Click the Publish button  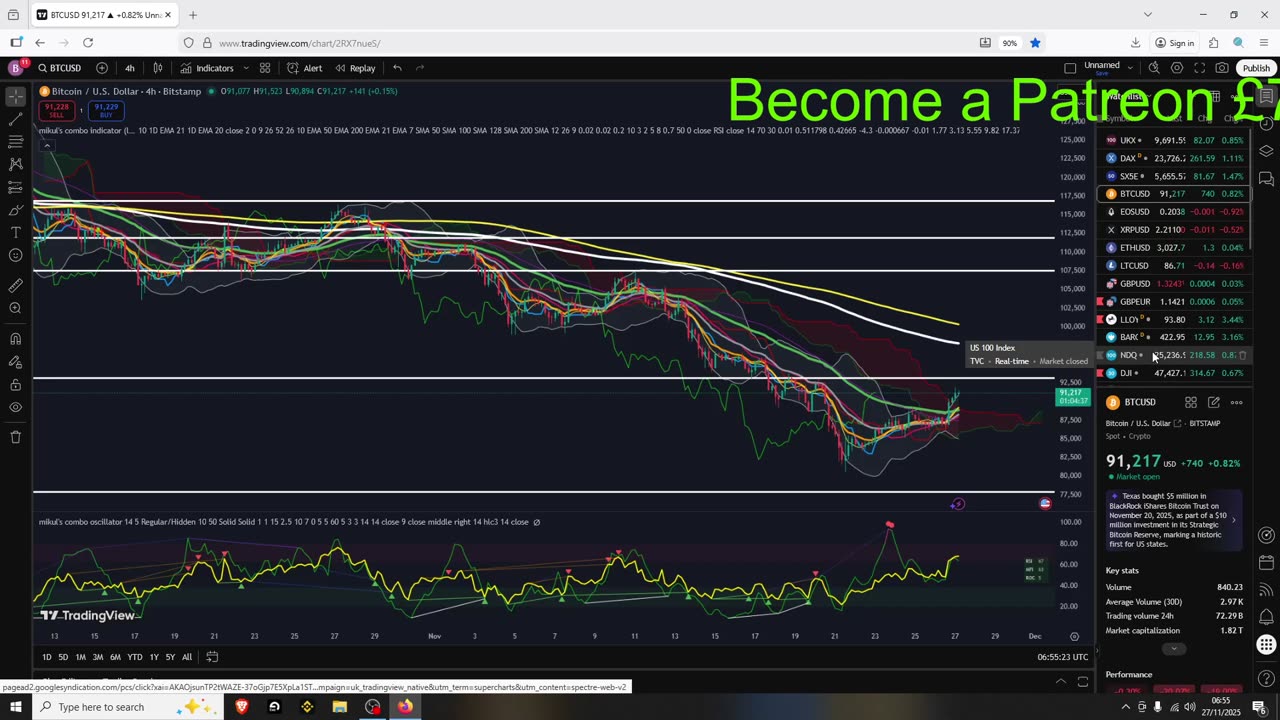[x=1256, y=68]
